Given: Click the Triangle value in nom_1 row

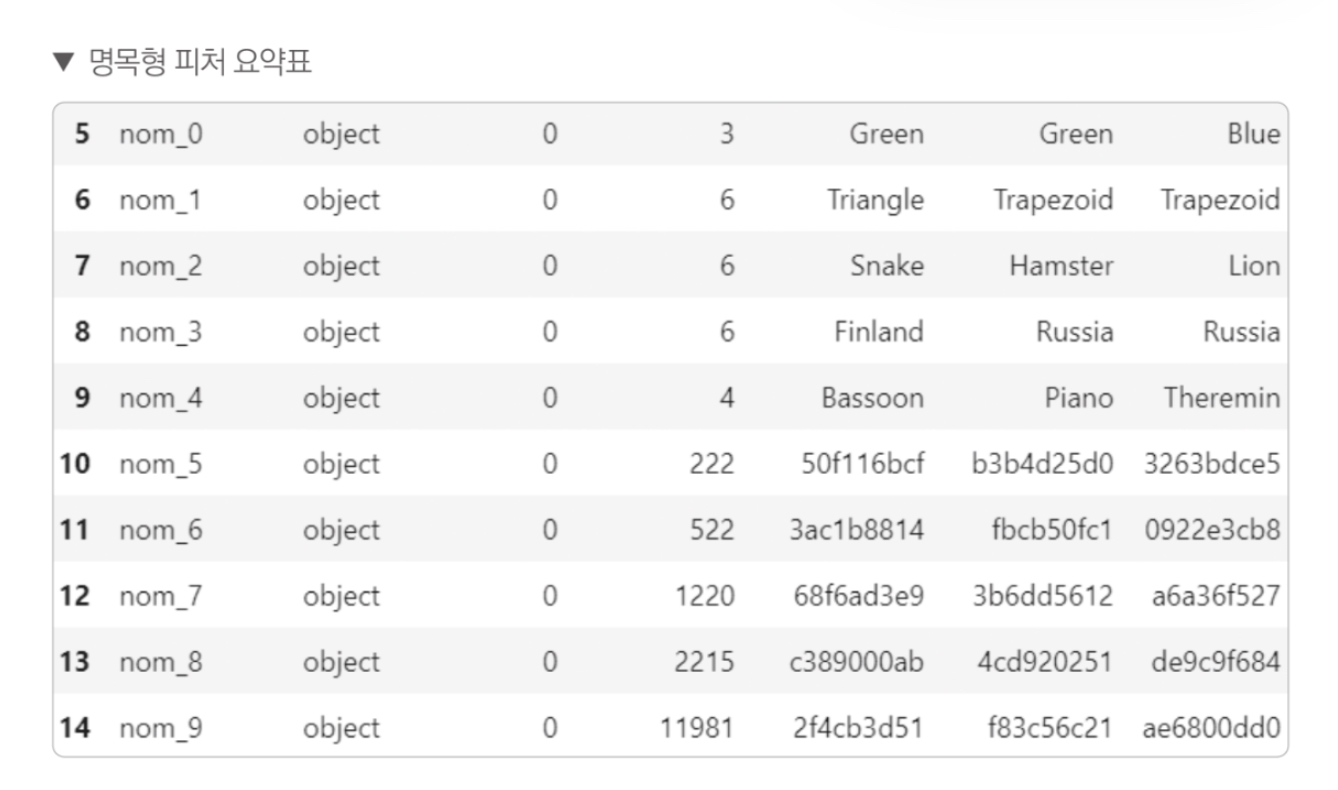Looking at the screenshot, I should pos(875,200).
